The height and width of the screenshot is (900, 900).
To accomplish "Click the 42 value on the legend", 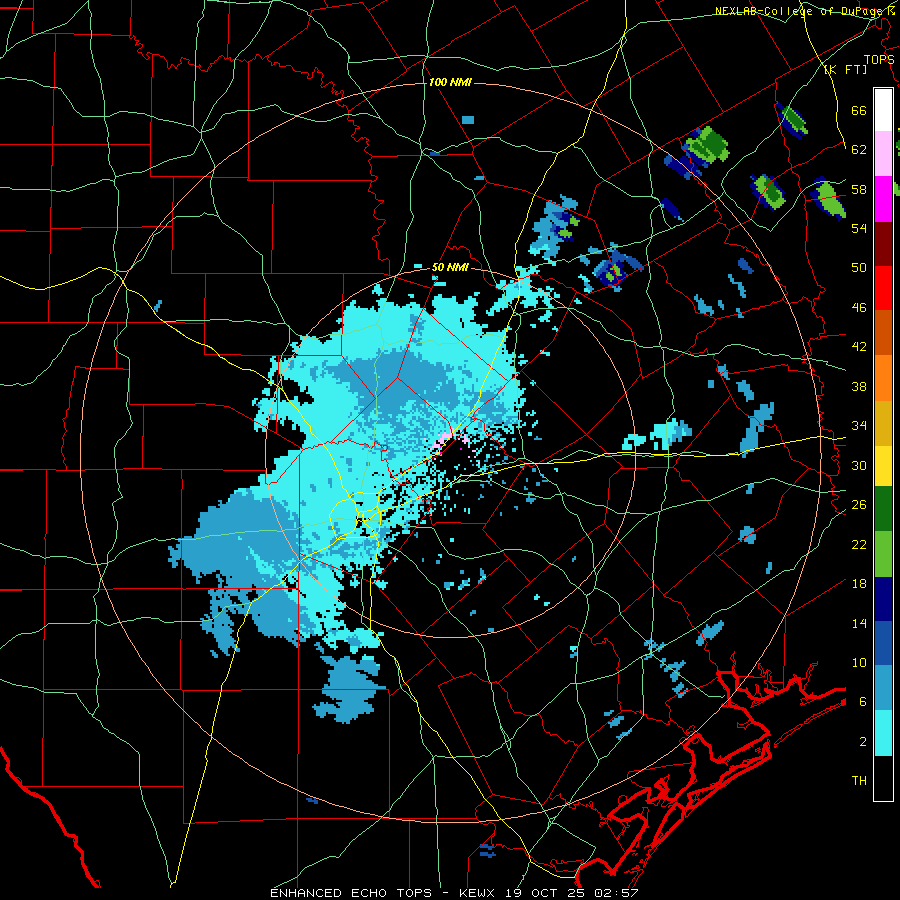I will (859, 347).
